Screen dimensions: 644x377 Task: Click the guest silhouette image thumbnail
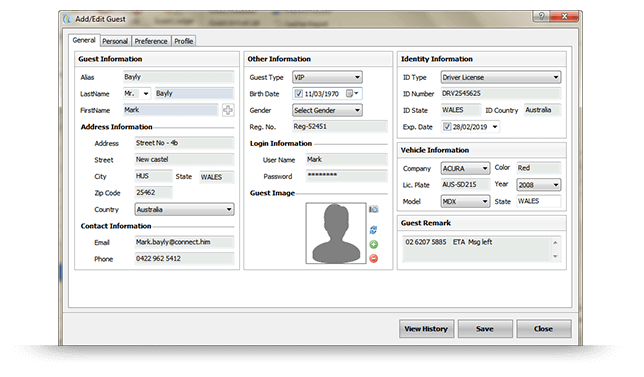click(x=336, y=233)
